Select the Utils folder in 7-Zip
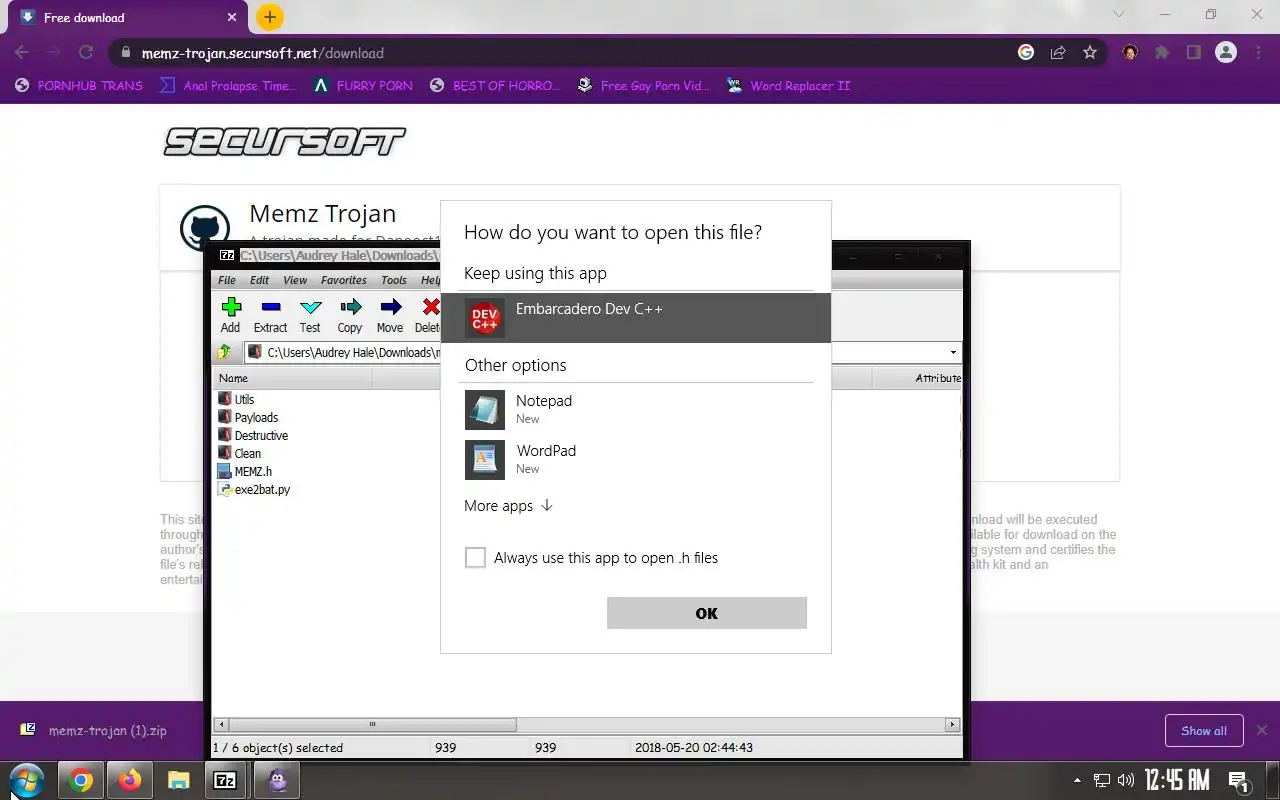The image size is (1280, 800). (x=236, y=399)
